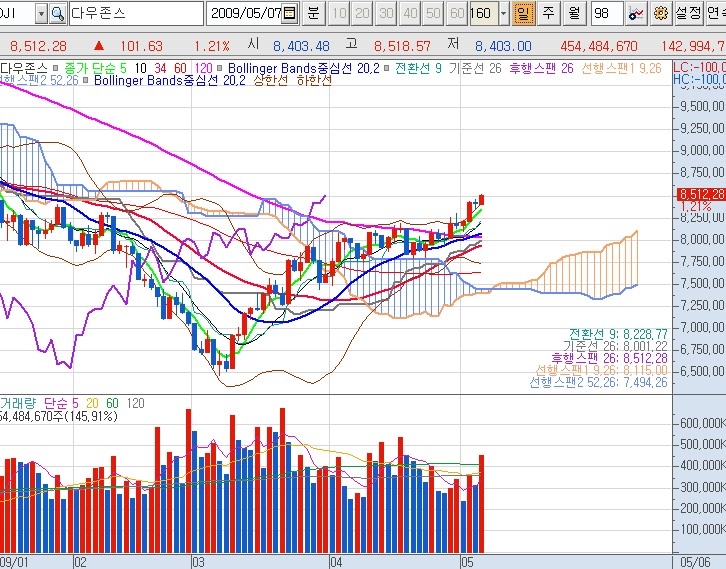Click the magnifier search icon next to symbol code

pos(57,14)
